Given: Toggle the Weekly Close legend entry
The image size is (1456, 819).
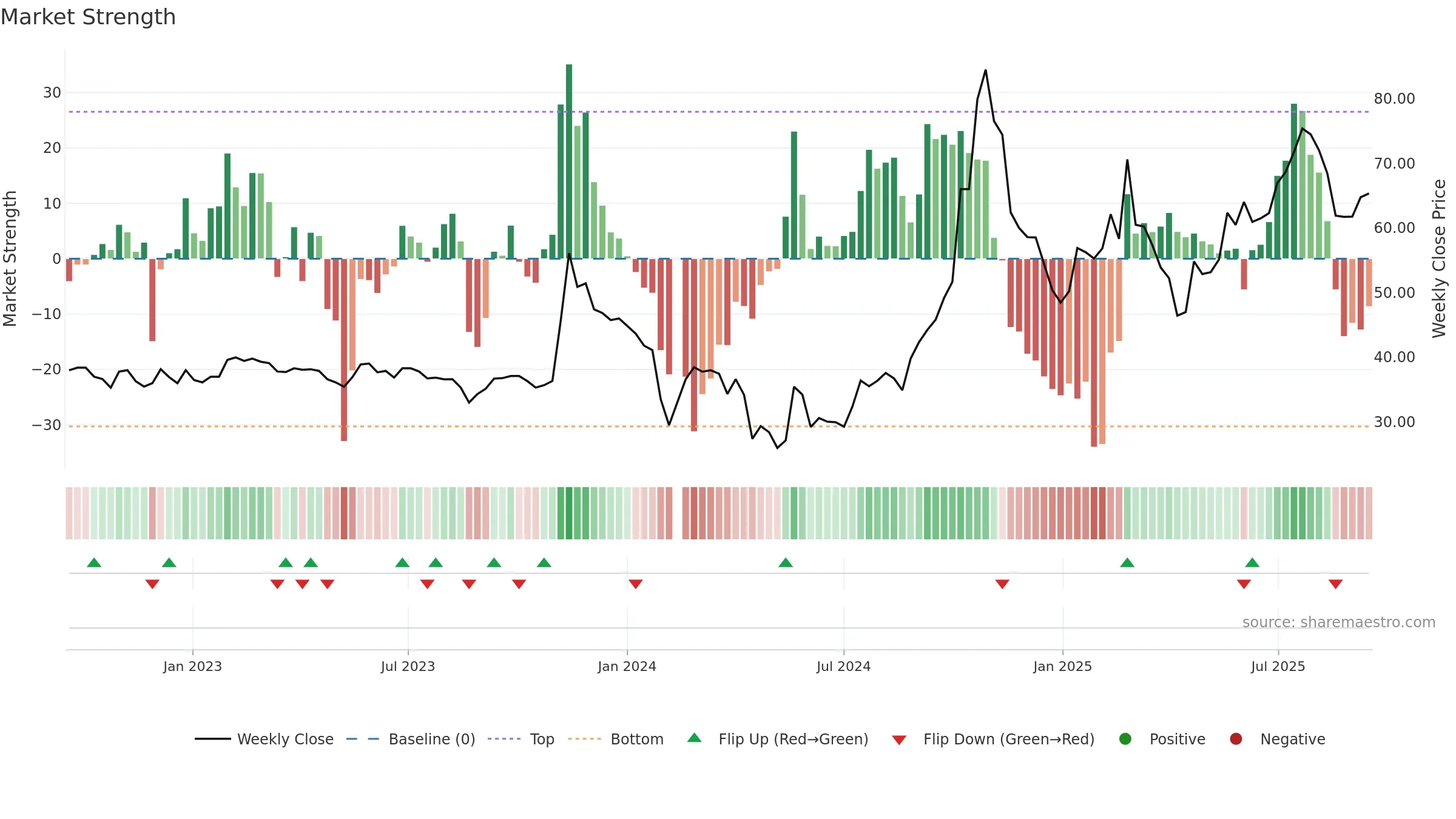Looking at the screenshot, I should (265, 739).
